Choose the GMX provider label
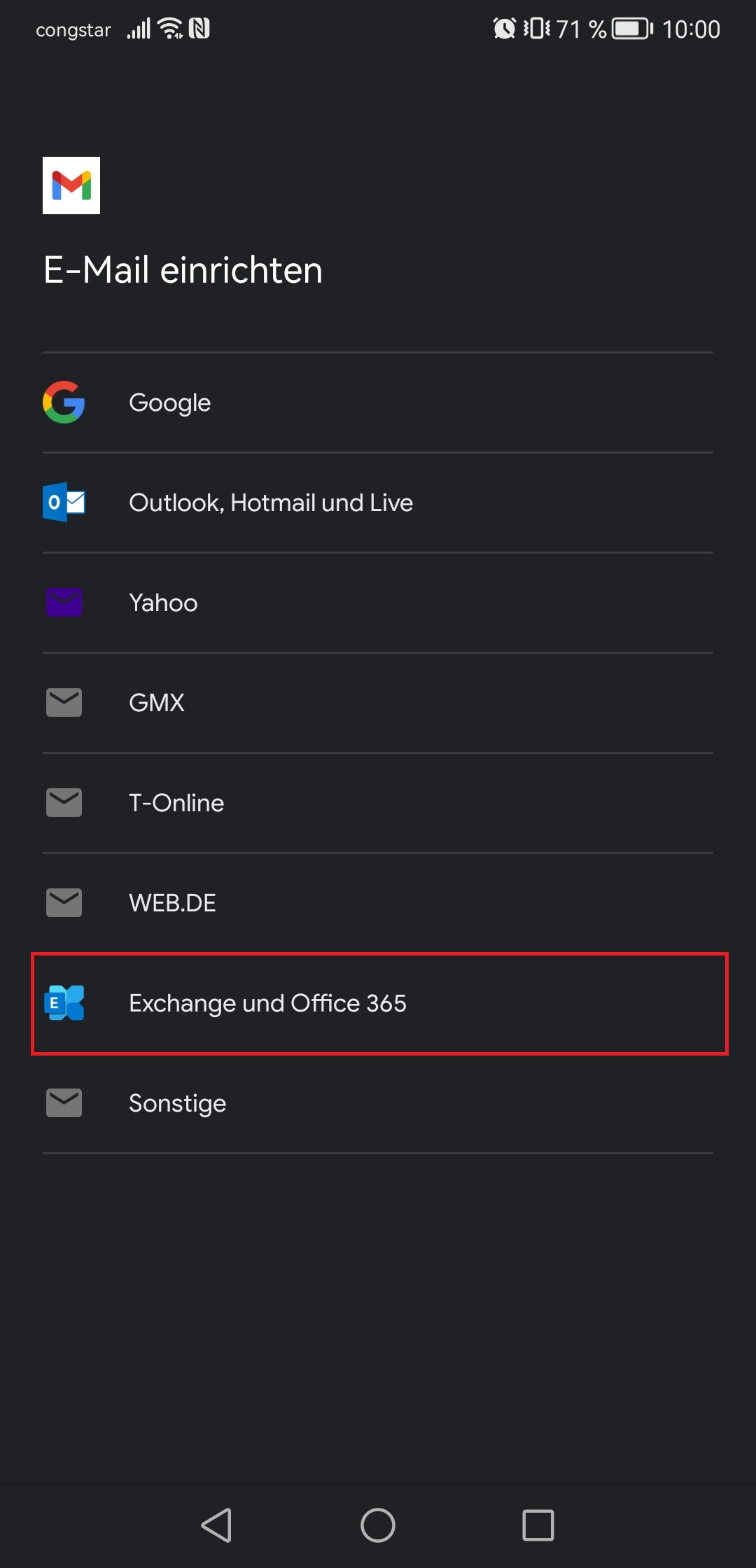The height and width of the screenshot is (1568, 756). click(157, 703)
